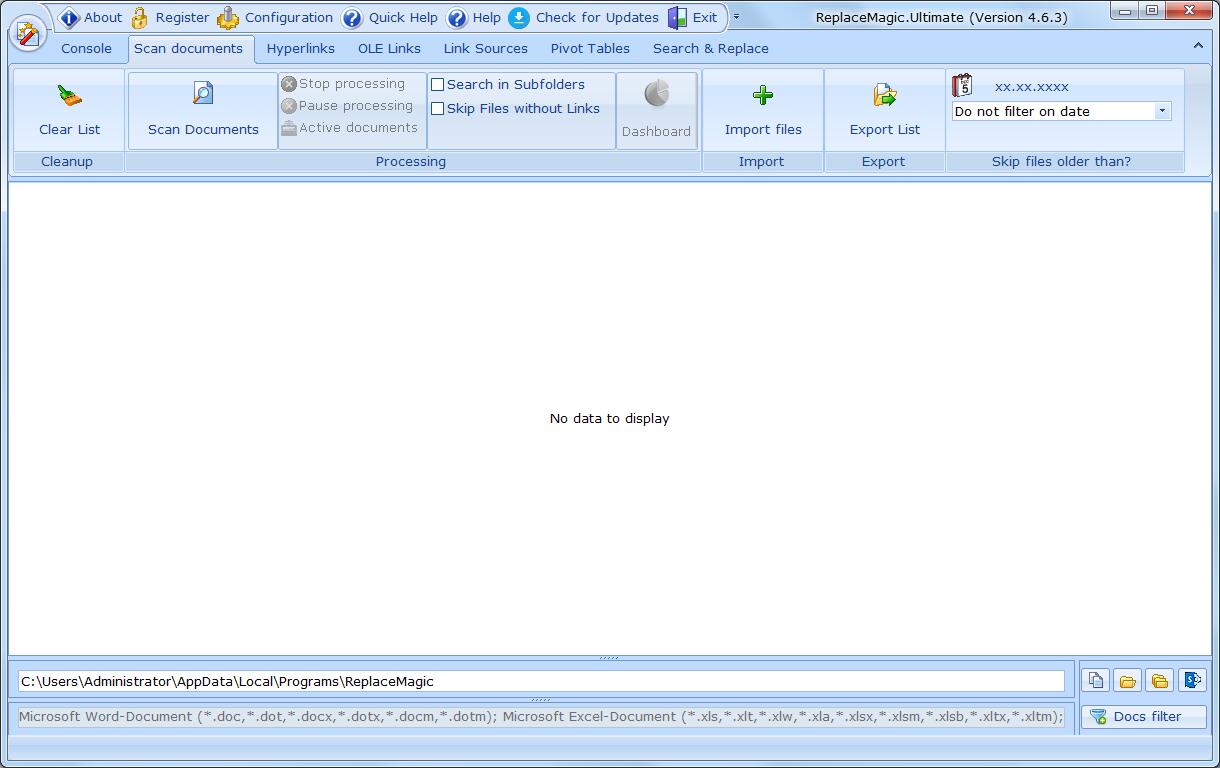The width and height of the screenshot is (1220, 768).
Task: Select the Scan documents tab
Action: (189, 48)
